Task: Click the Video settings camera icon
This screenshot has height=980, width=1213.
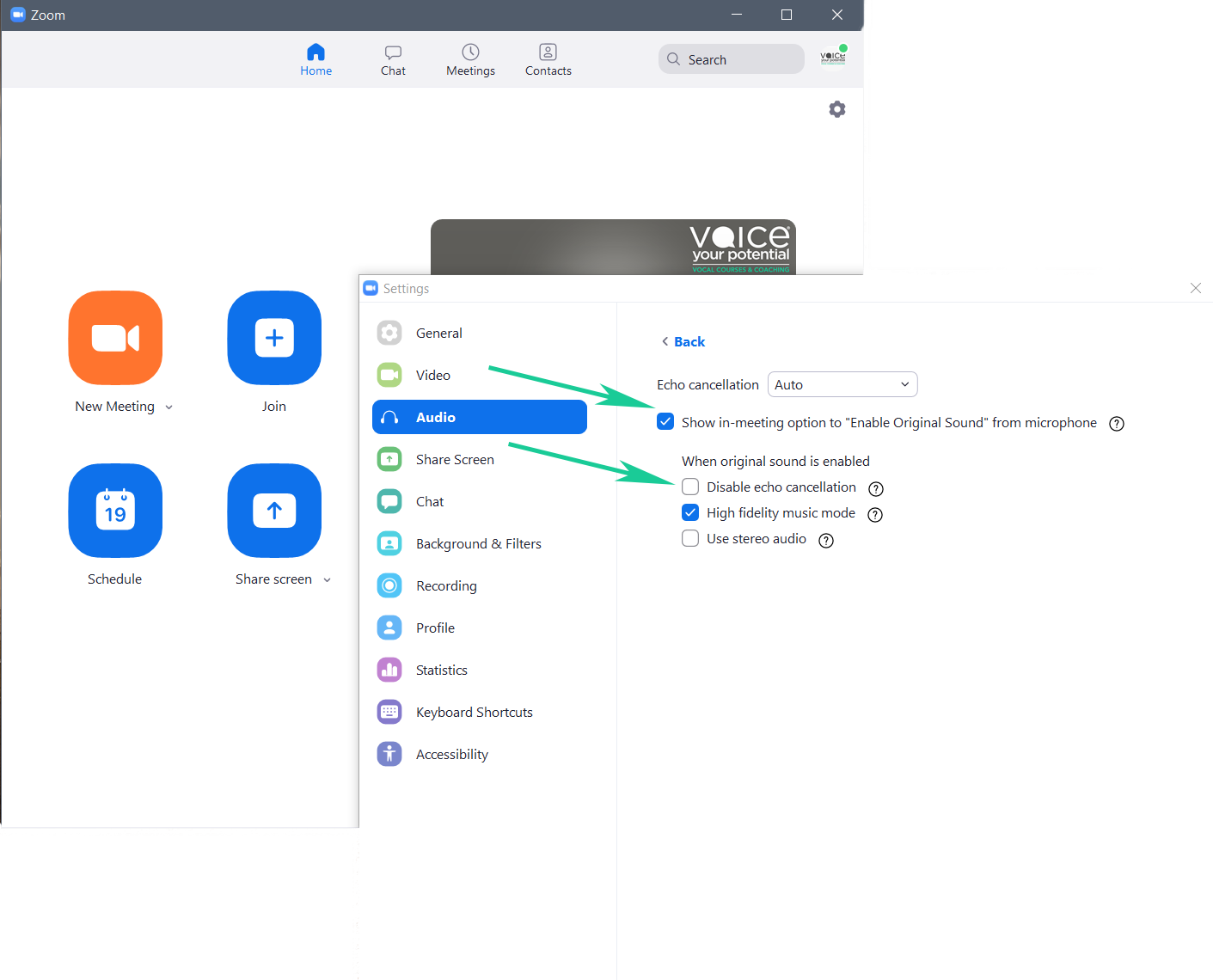Action: pyautogui.click(x=389, y=375)
